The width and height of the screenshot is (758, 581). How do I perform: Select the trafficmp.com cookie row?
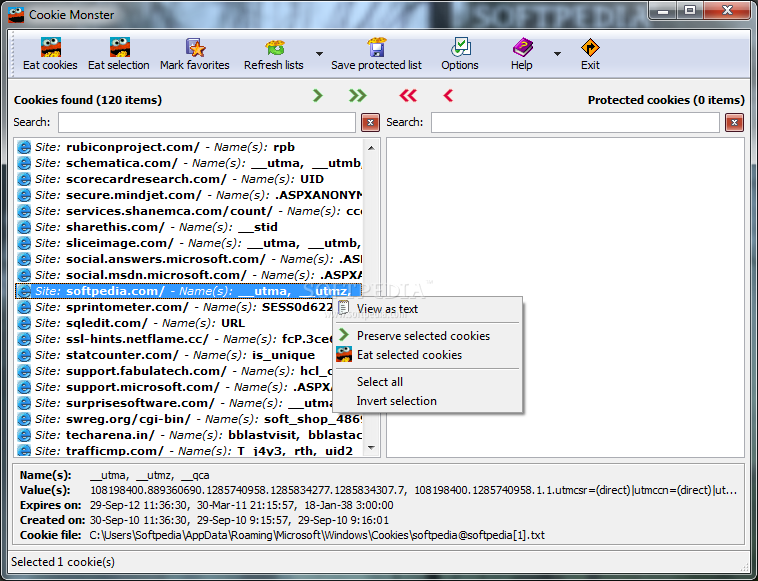coord(189,450)
